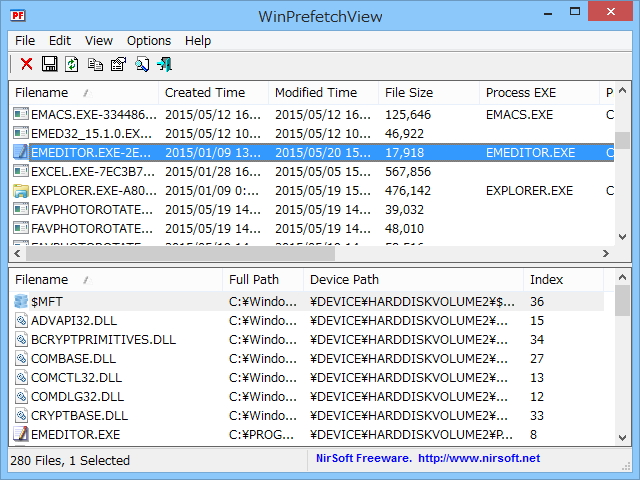This screenshot has width=640, height=480.
Task: Select CRYPTBASE.DLL file name
Action: 80,416
